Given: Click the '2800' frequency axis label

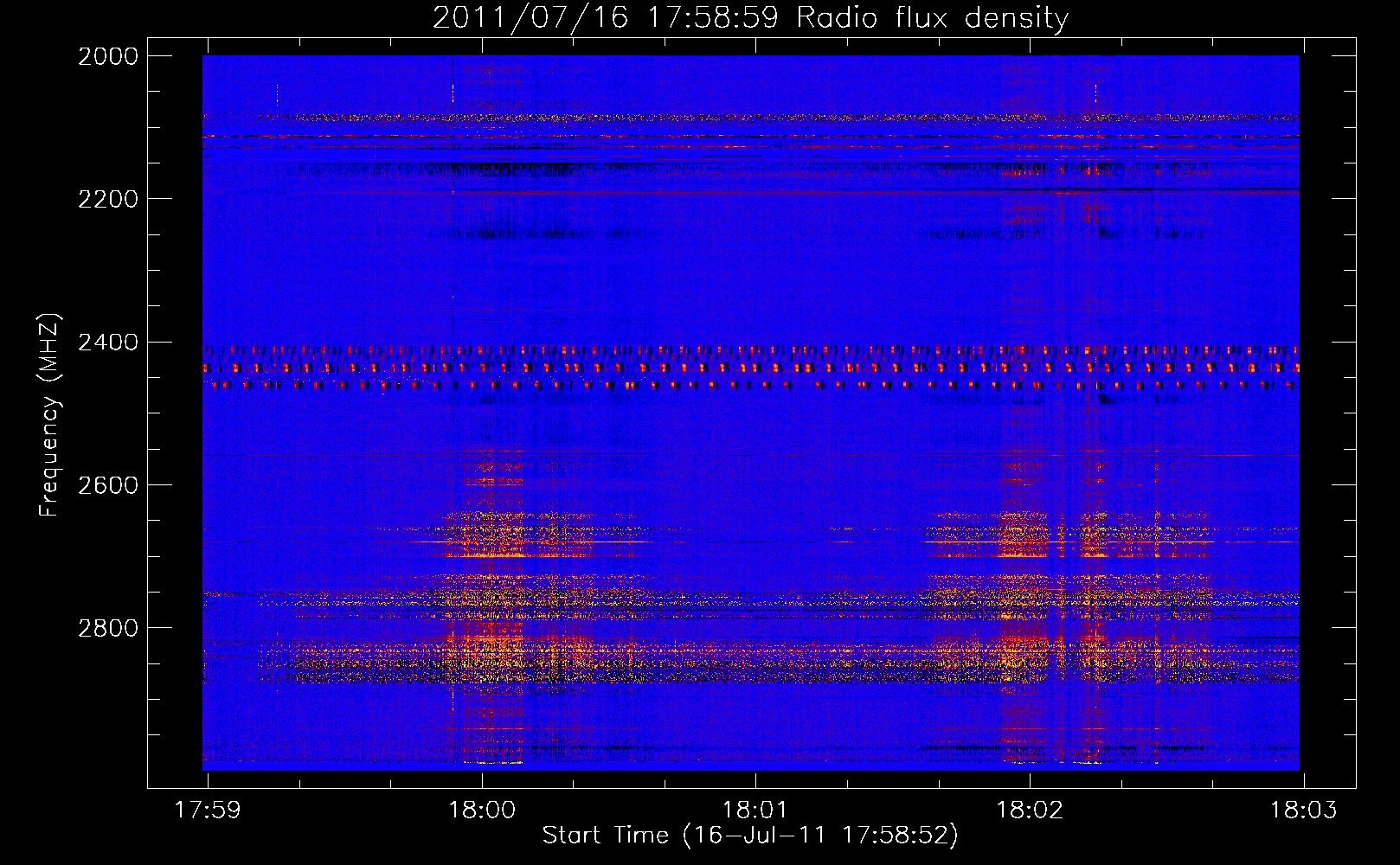Looking at the screenshot, I should 108,628.
